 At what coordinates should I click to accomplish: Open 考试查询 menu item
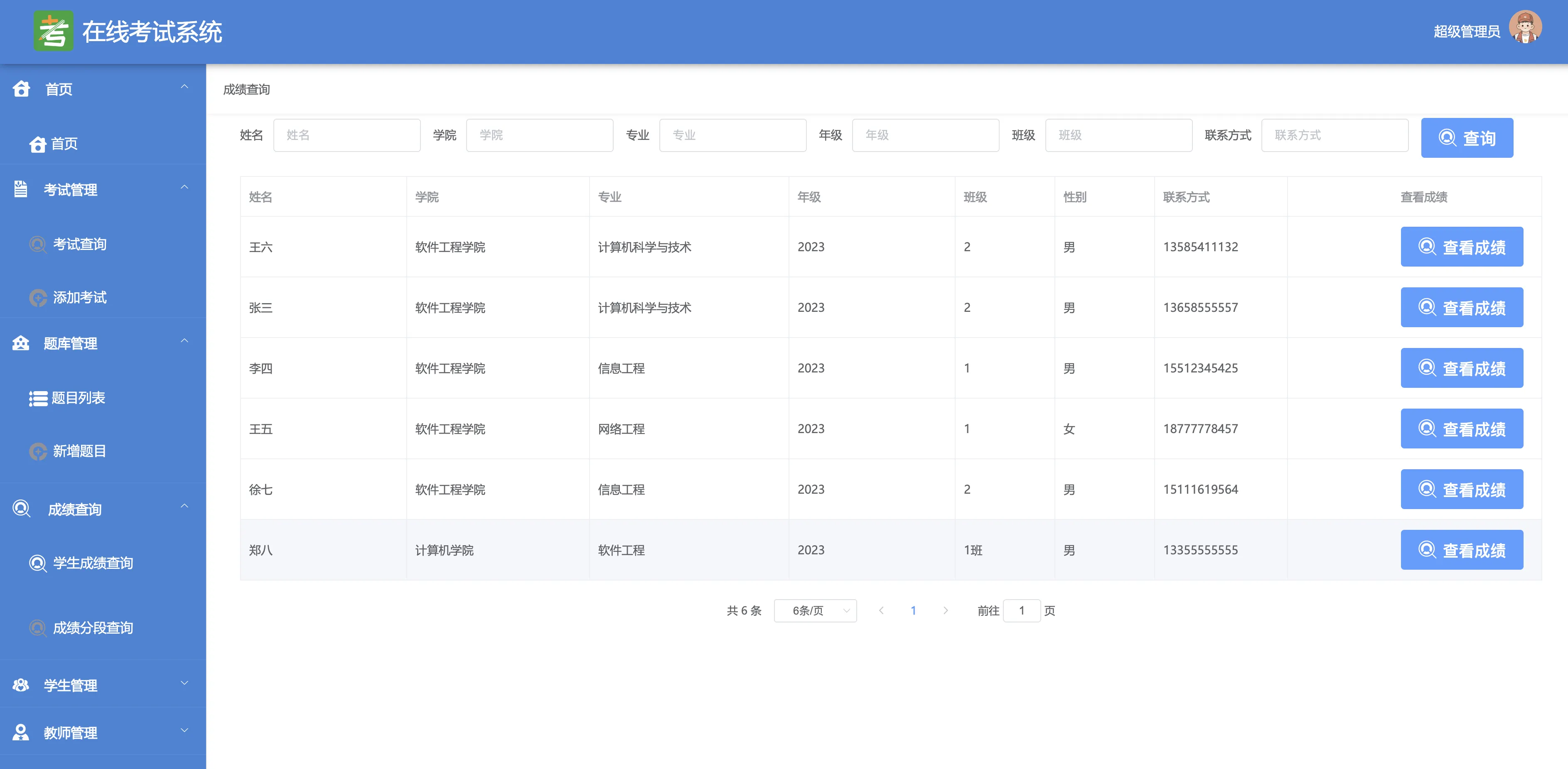[79, 245]
